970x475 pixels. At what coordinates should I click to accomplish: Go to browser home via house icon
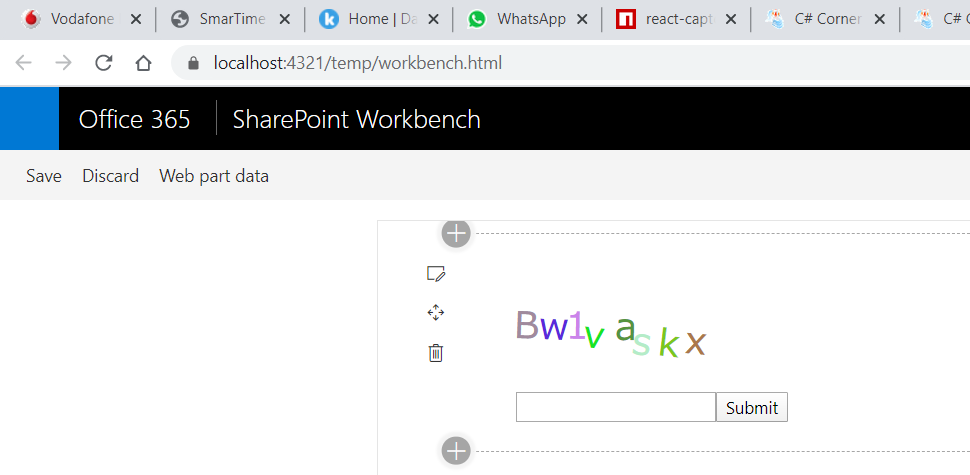click(143, 62)
